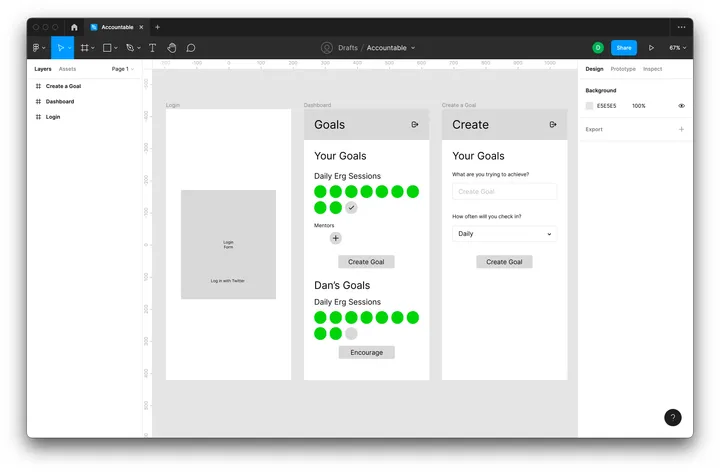Viewport: 720px width, 473px height.
Task: Select the Create a Goal layer
Action: click(63, 86)
